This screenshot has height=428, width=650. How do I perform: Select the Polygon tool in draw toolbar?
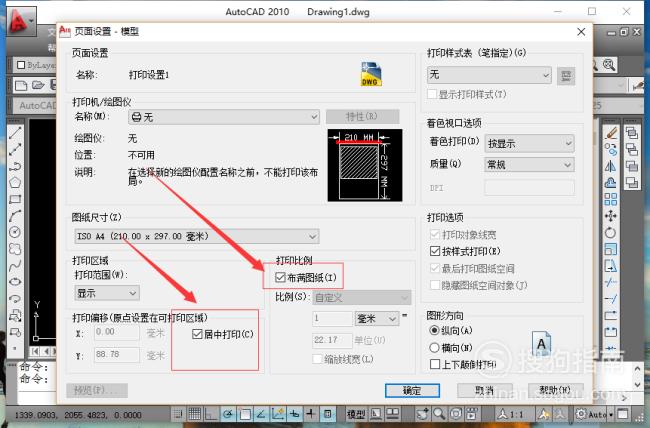click(15, 182)
